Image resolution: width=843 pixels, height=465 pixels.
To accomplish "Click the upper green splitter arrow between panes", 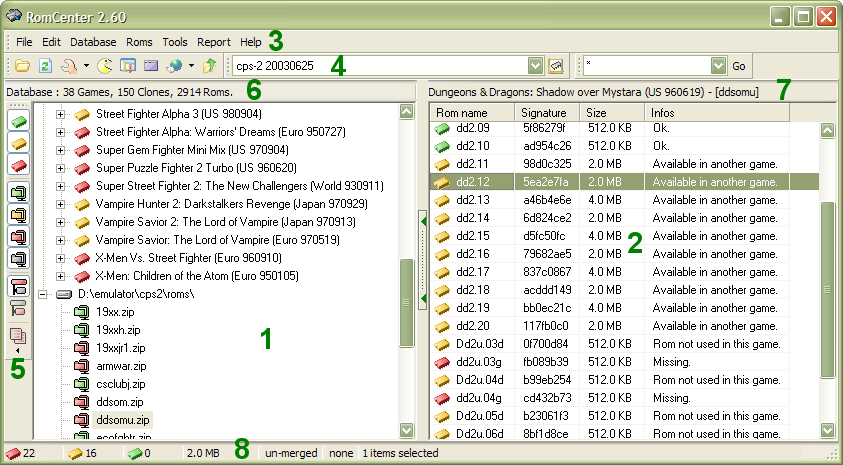I will click(x=423, y=221).
